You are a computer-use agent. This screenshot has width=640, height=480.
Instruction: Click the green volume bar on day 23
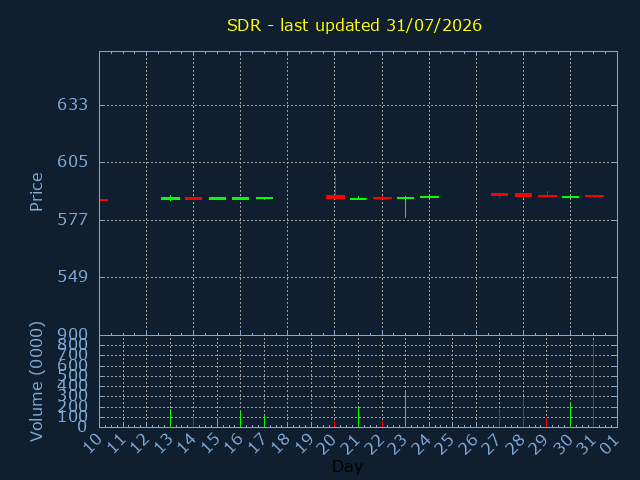(x=405, y=409)
